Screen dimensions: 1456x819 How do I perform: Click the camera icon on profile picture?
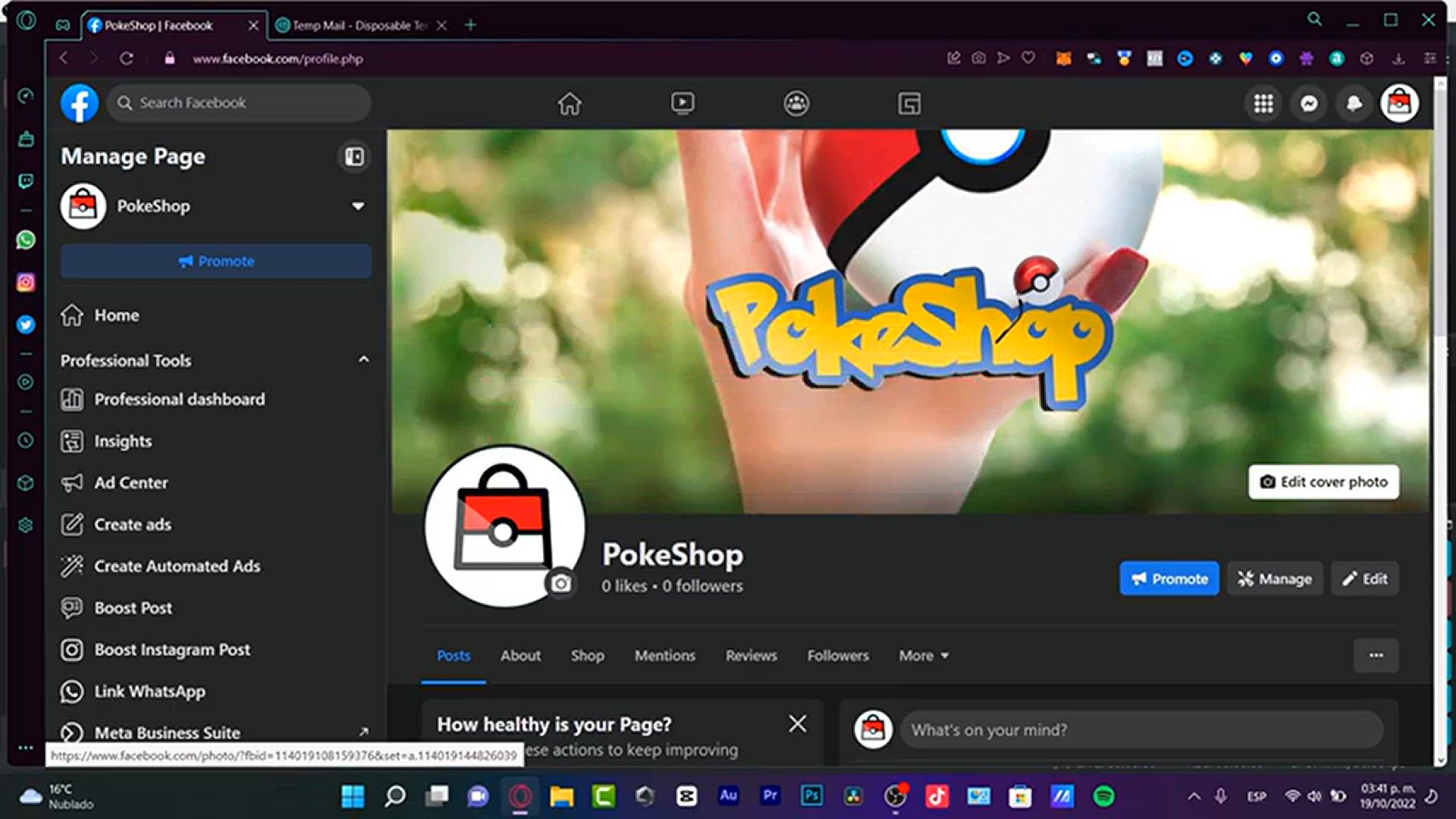pos(561,583)
